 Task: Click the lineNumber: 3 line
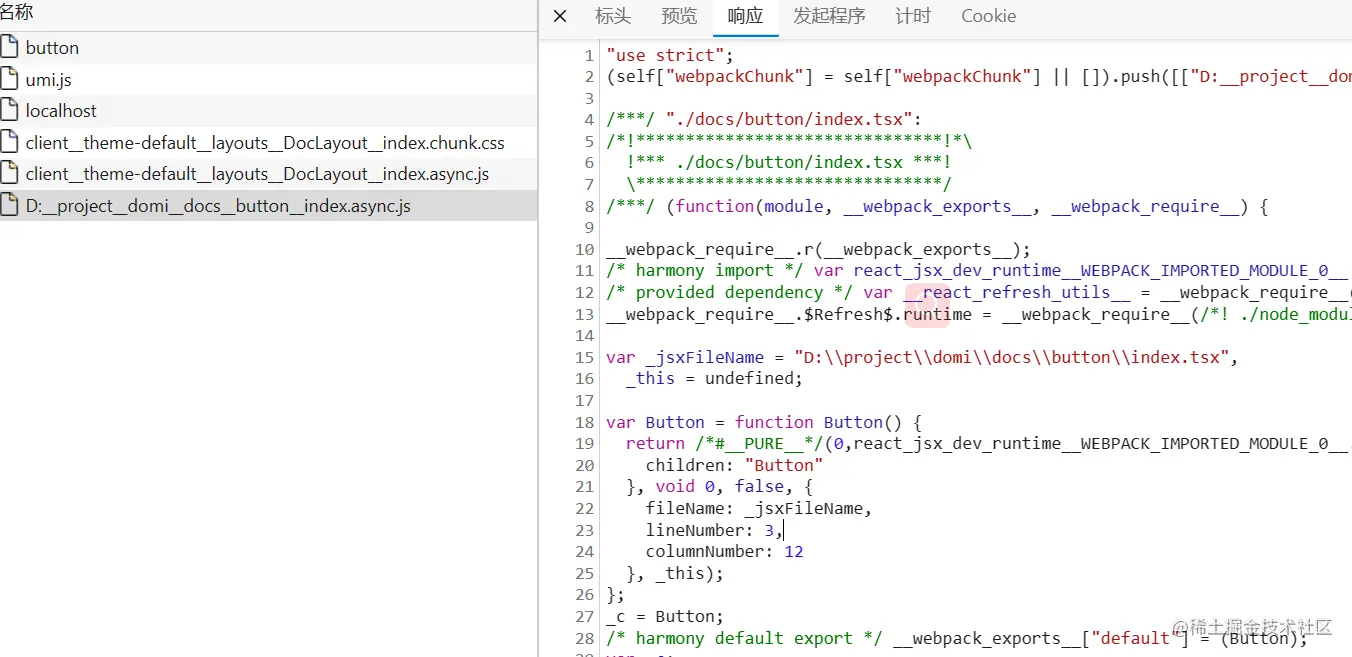point(714,530)
